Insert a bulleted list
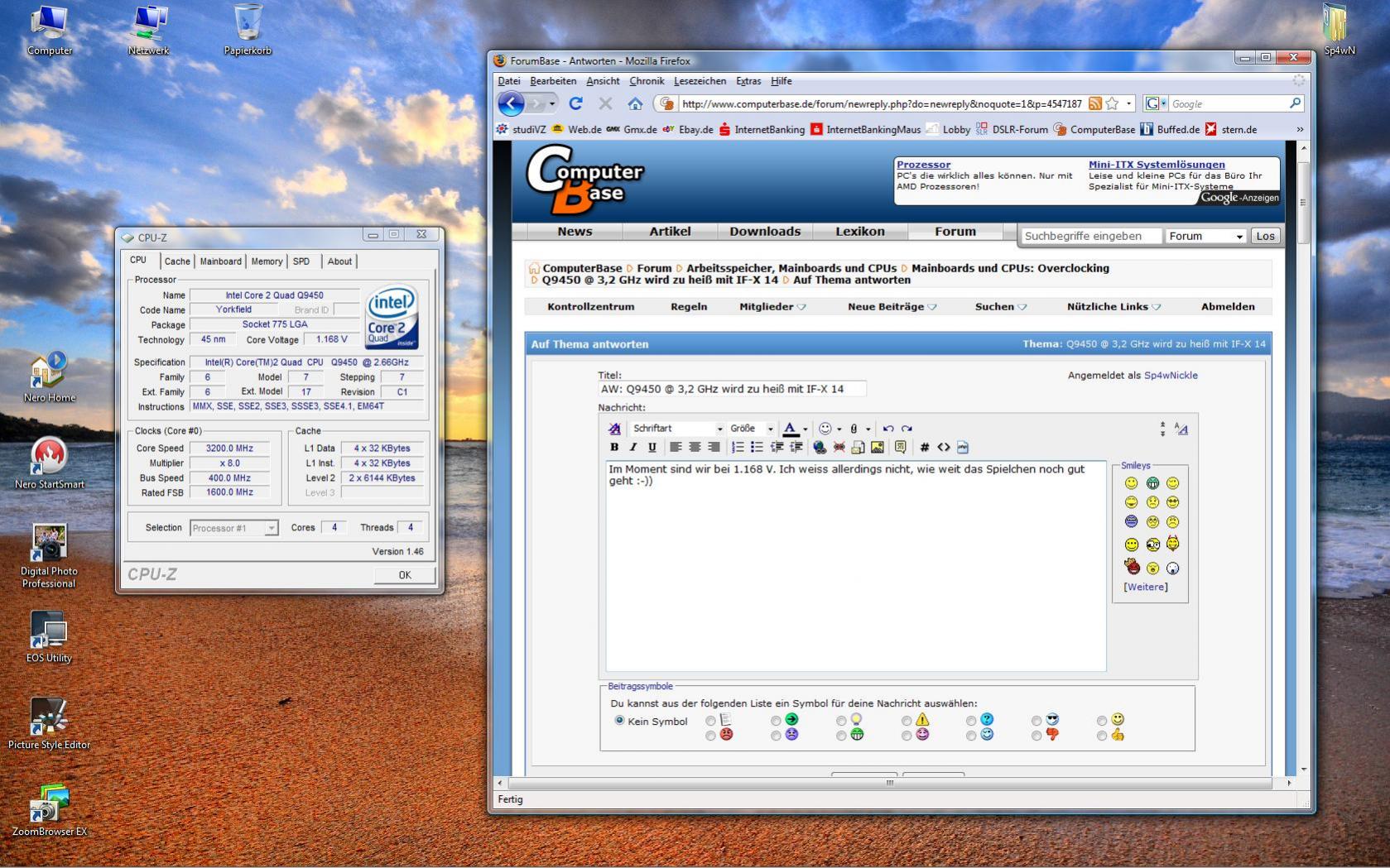Viewport: 1390px width, 868px height. (757, 448)
